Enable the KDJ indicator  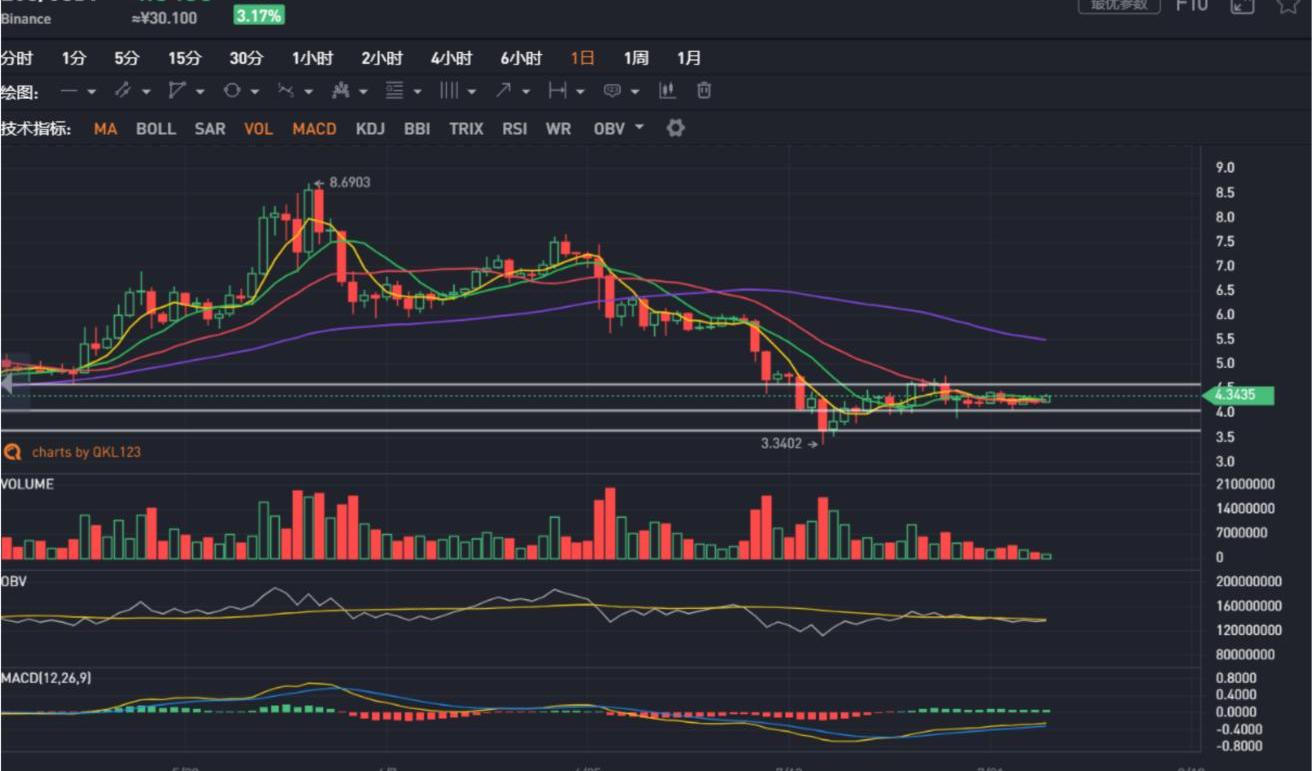click(x=370, y=129)
